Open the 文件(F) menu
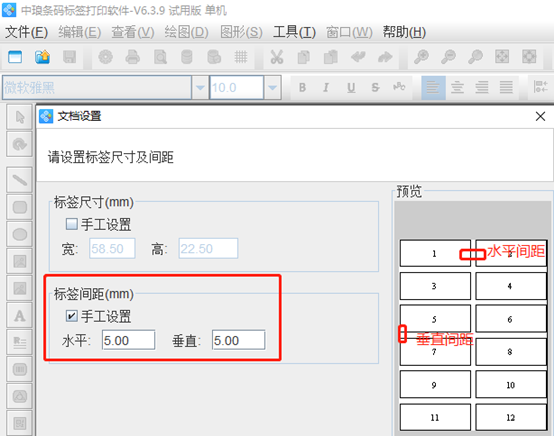Image resolution: width=554 pixels, height=436 pixels. click(x=26, y=32)
